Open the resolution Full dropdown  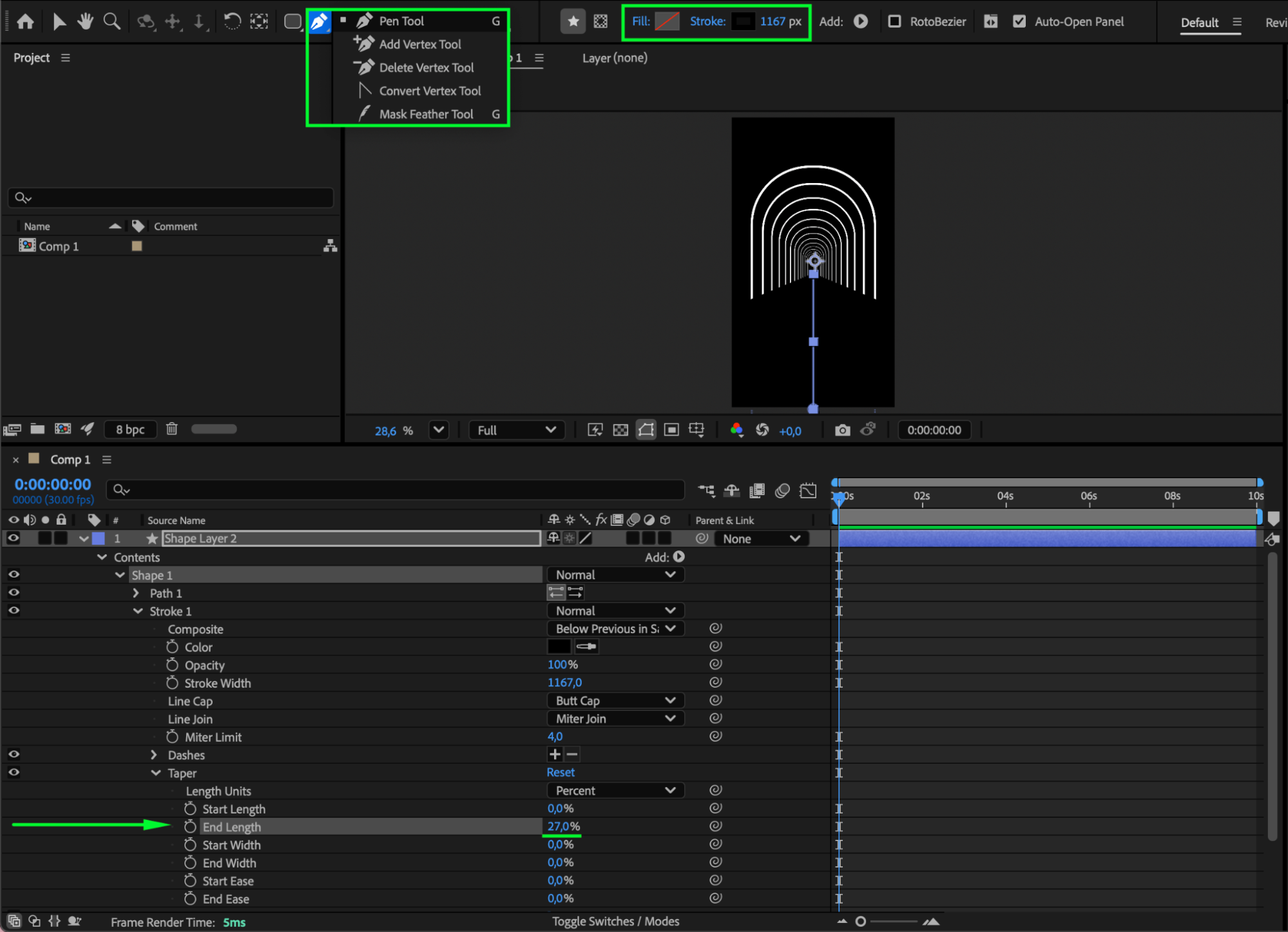pyautogui.click(x=516, y=430)
